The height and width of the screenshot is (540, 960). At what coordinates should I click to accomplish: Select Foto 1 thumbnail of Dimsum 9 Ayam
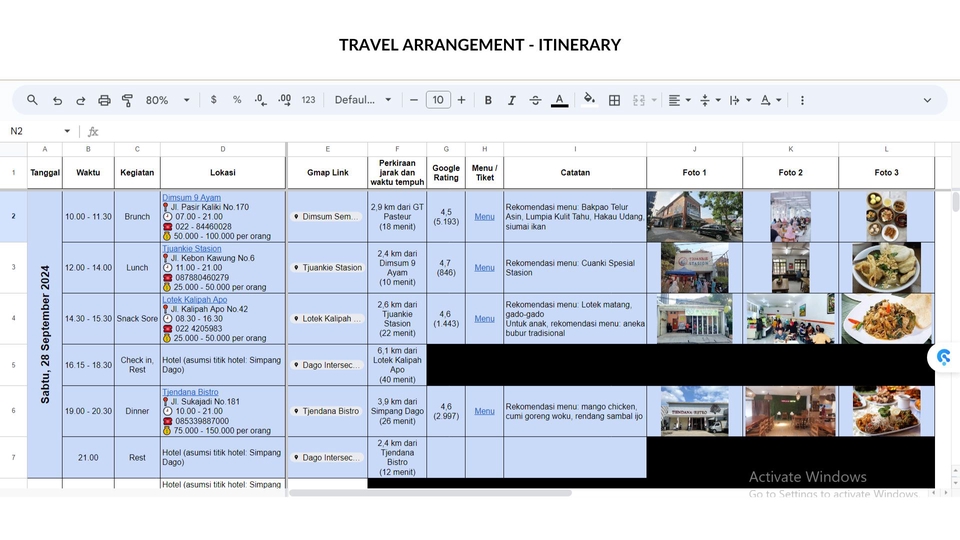coord(694,216)
